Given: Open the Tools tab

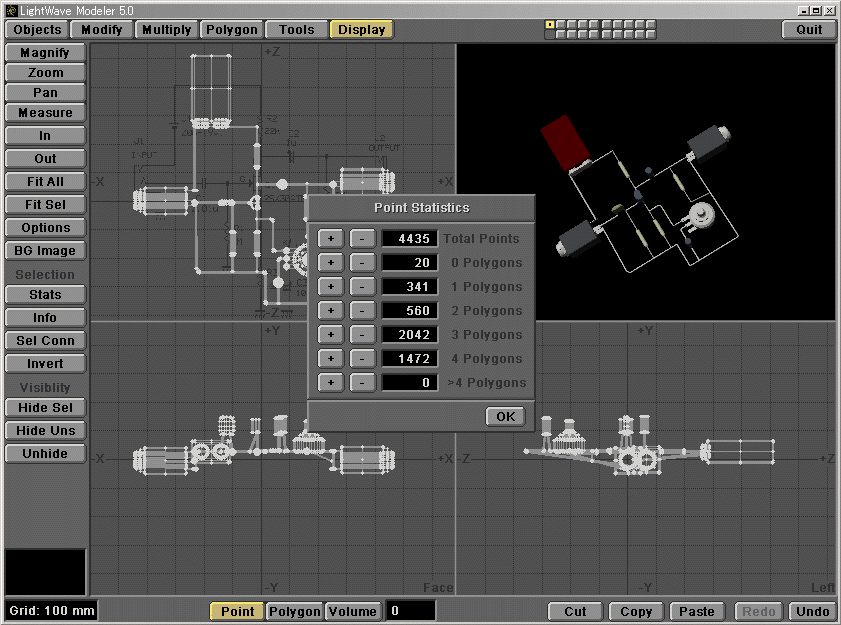Looking at the screenshot, I should tap(297, 29).
